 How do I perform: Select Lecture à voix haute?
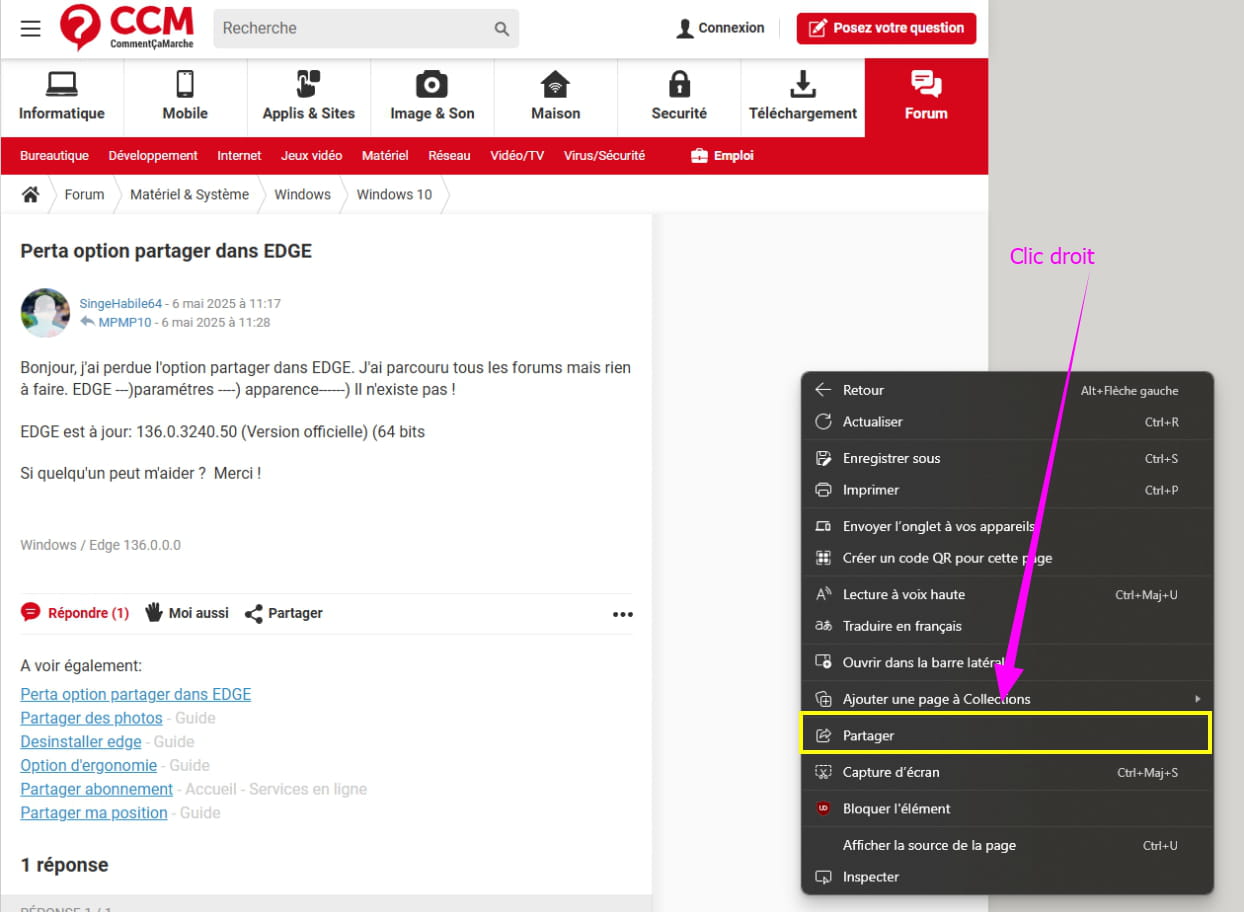[1007, 594]
